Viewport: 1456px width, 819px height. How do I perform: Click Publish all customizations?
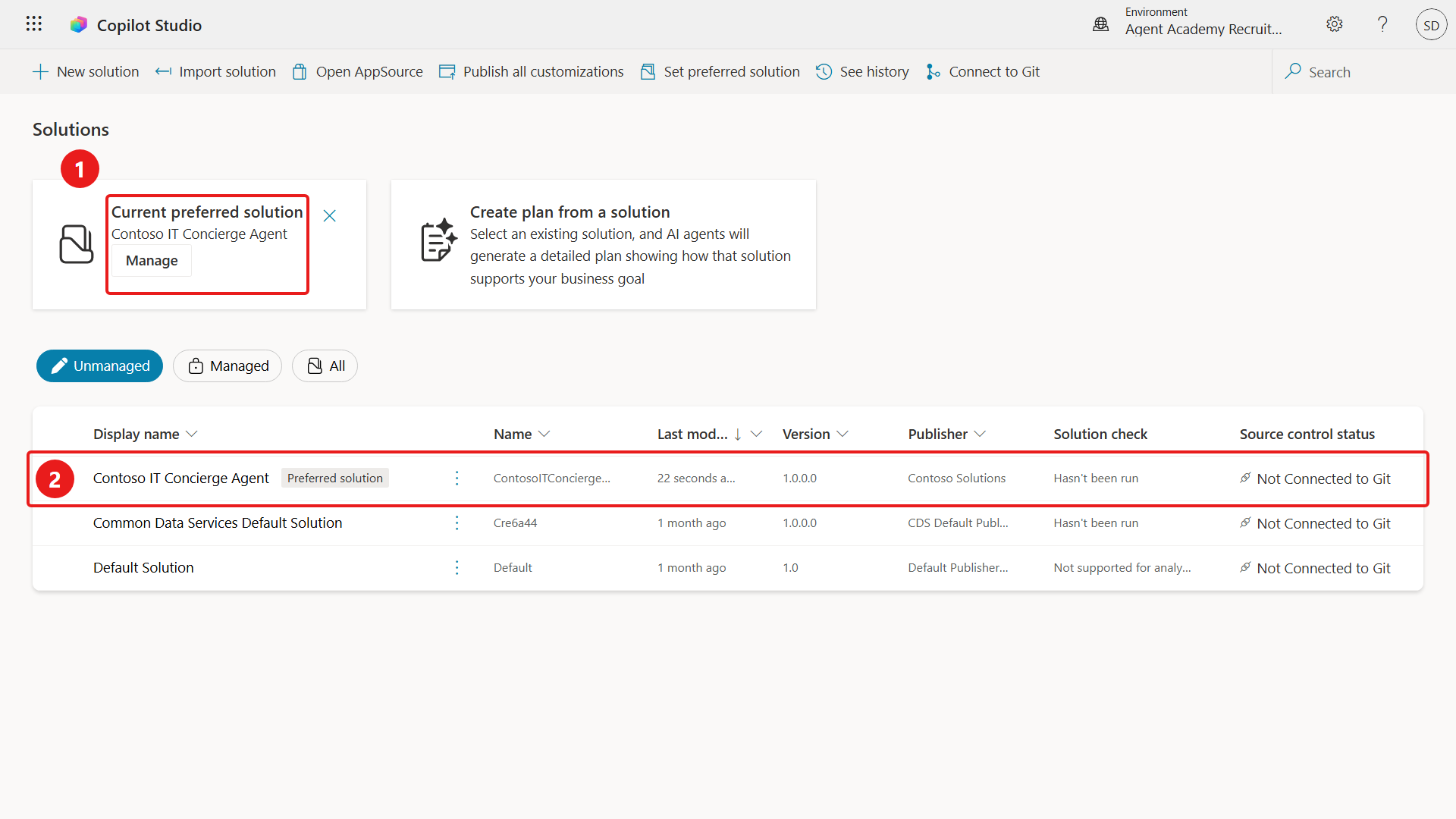tap(531, 71)
